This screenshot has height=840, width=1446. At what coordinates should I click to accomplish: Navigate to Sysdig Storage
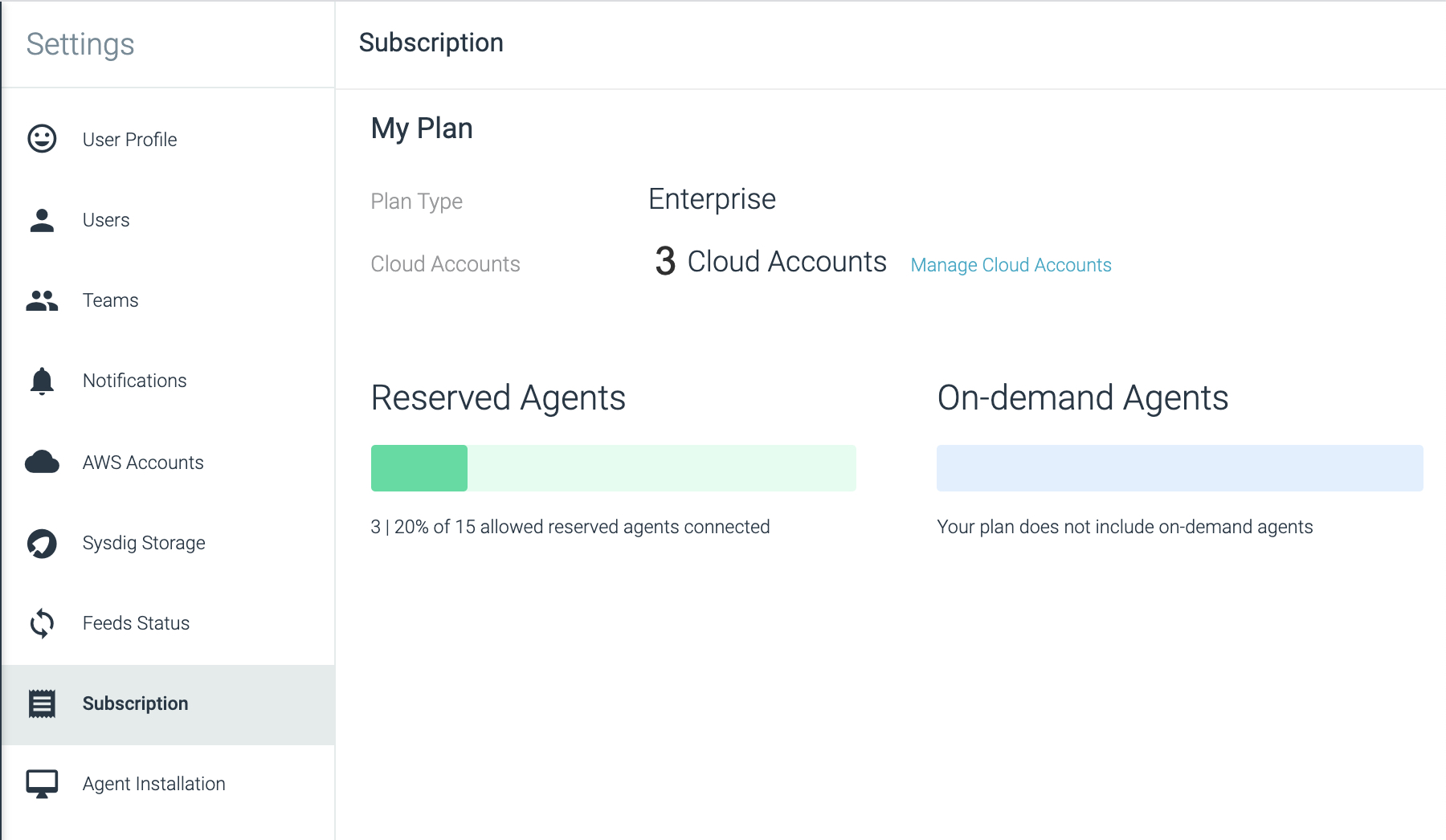(x=168, y=543)
